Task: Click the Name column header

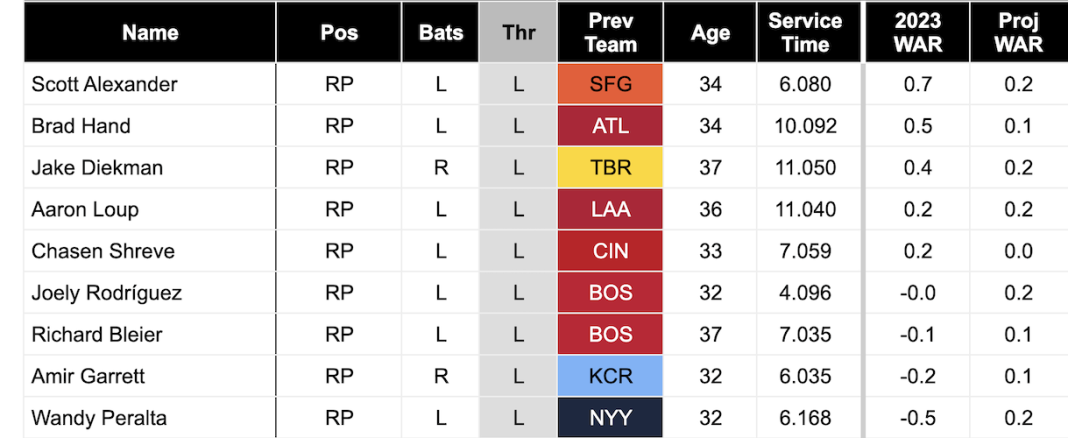Action: click(x=150, y=32)
